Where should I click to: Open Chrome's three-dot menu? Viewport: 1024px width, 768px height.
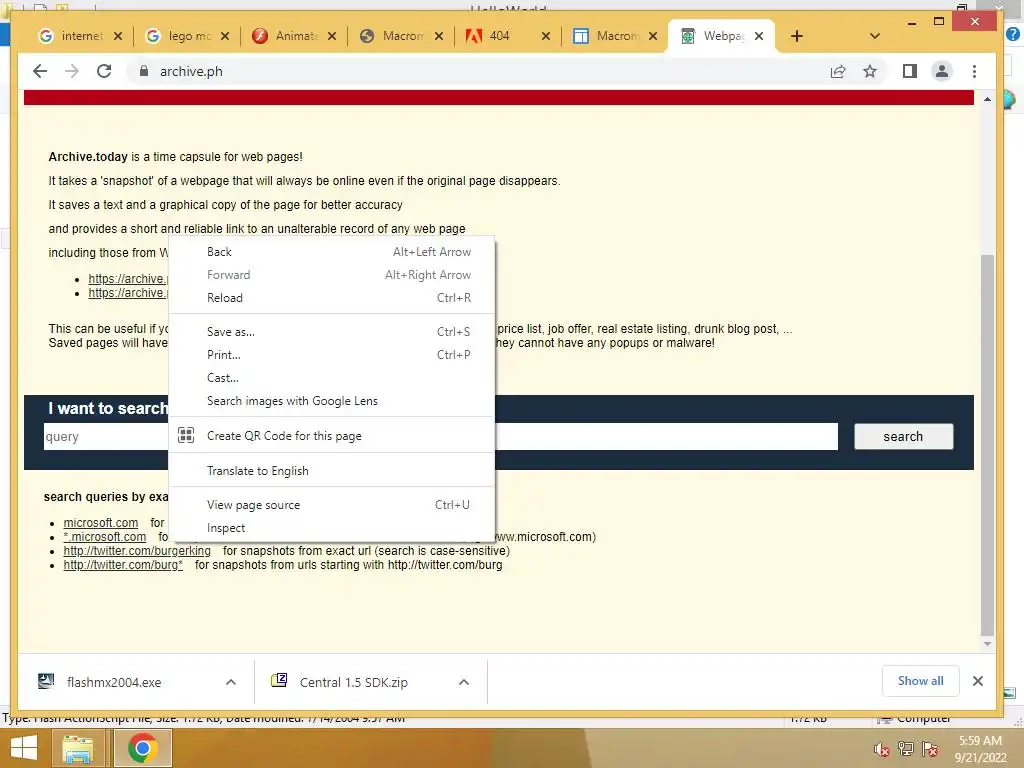click(974, 71)
